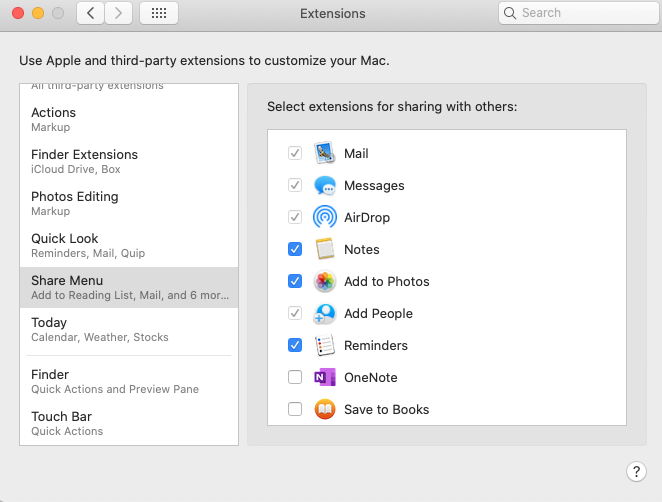This screenshot has height=502, width=662.
Task: Choose Quick Look in the sidebar
Action: [129, 245]
